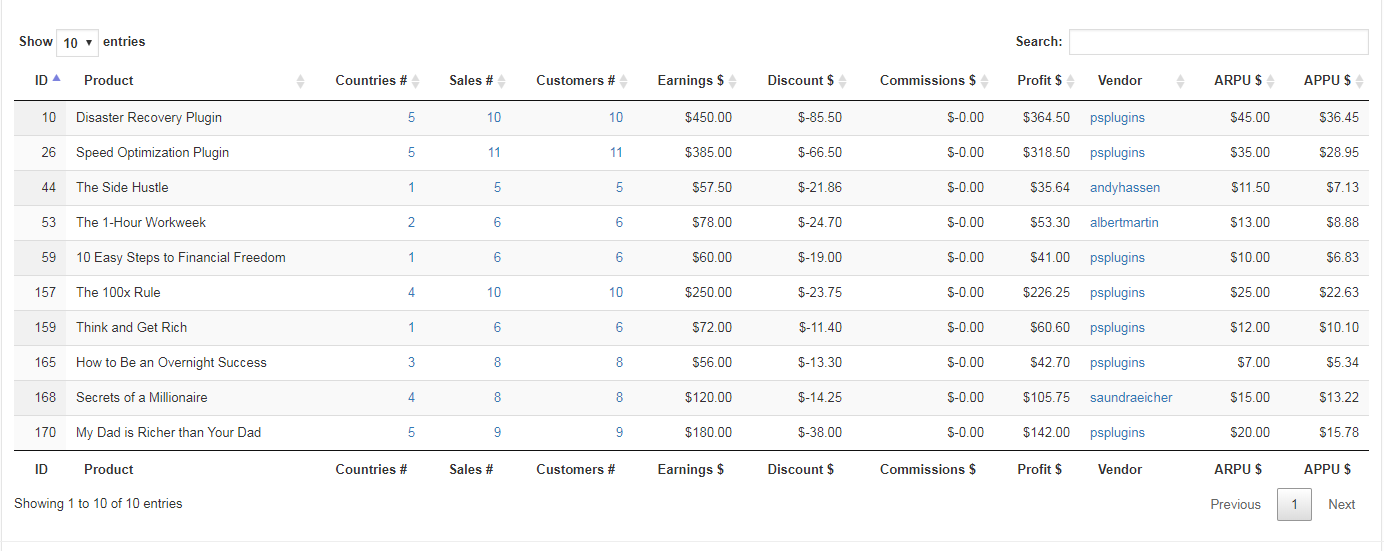
Task: Sort by APPU $ sort icon
Action: 1359,81
